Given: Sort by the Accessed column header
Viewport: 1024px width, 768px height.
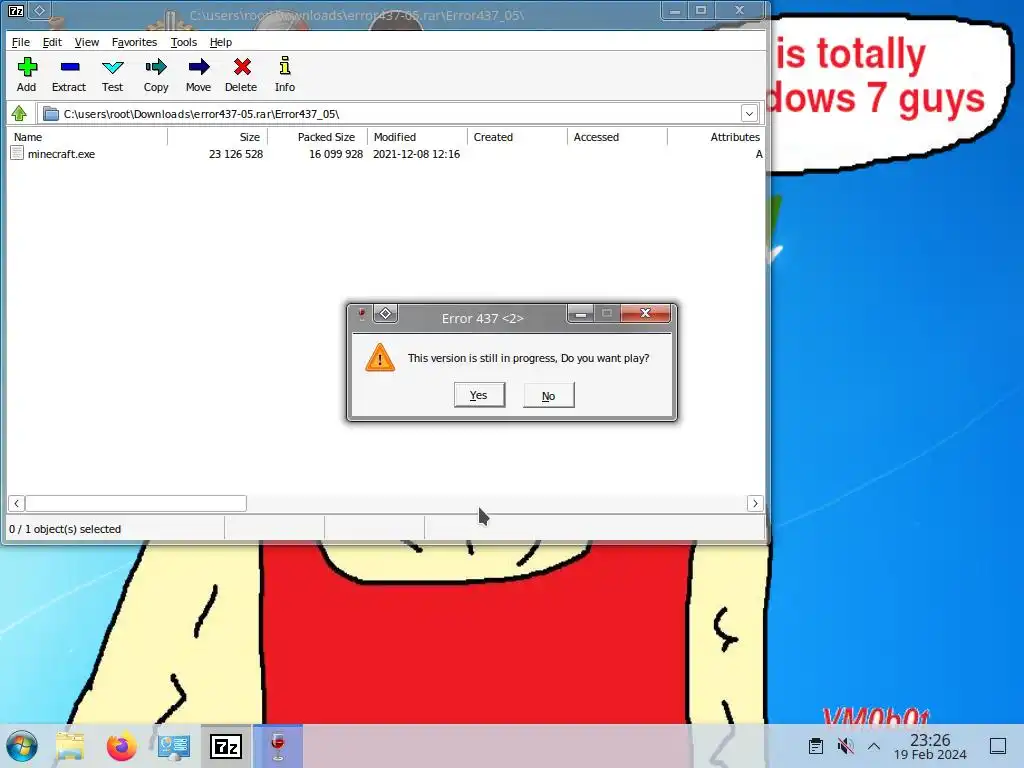Looking at the screenshot, I should tap(618, 137).
